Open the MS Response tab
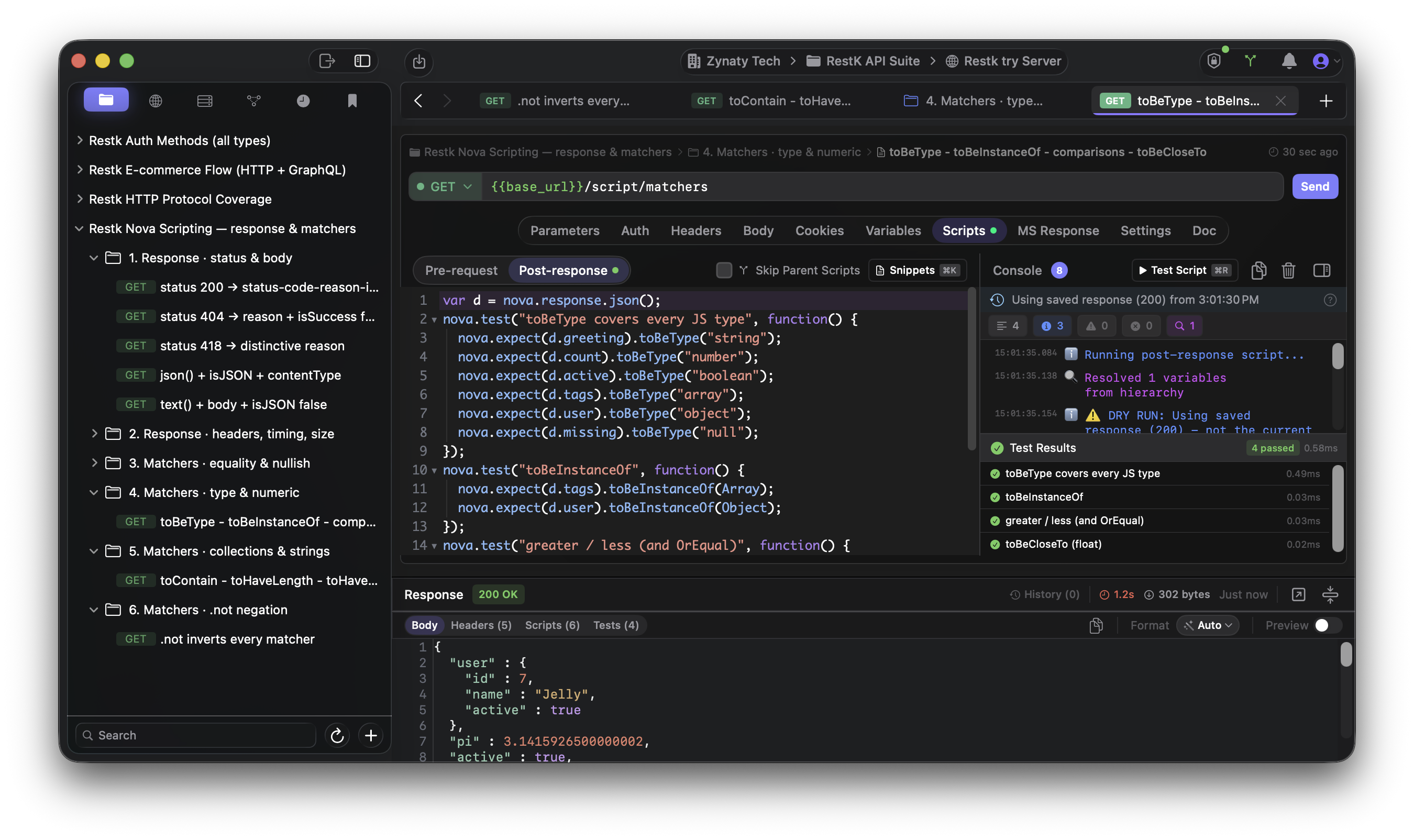 point(1057,230)
